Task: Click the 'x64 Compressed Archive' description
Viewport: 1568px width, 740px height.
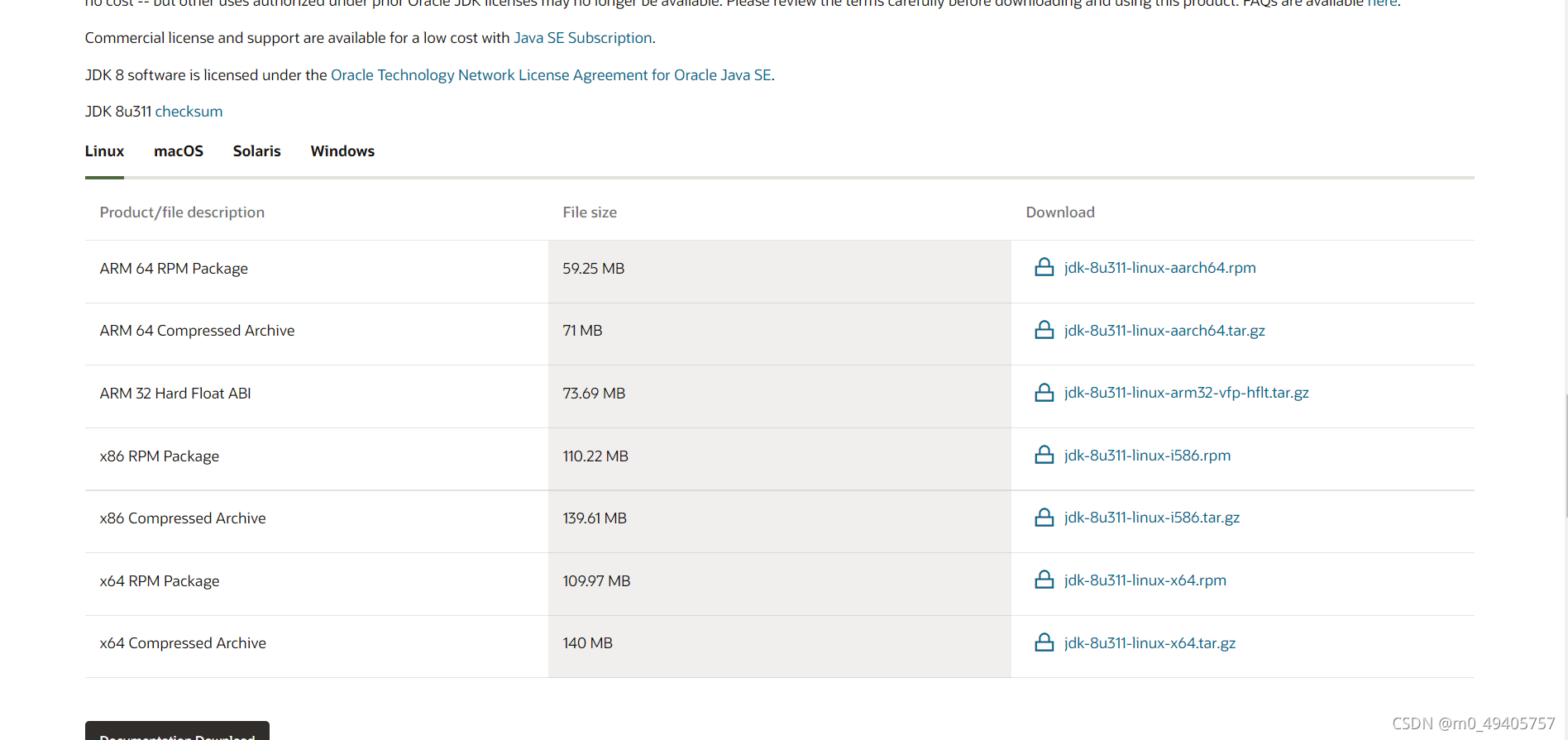Action: click(x=183, y=643)
